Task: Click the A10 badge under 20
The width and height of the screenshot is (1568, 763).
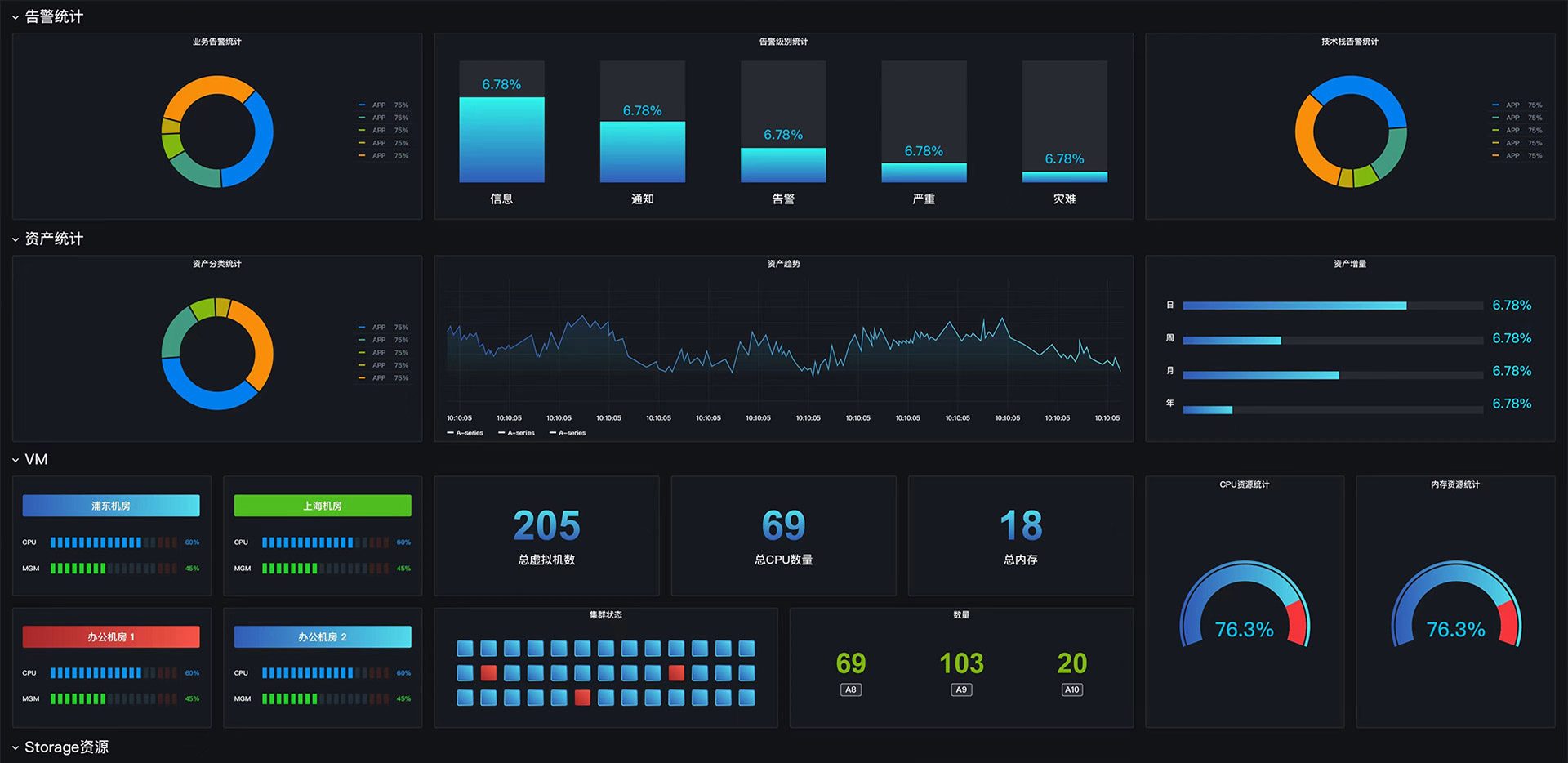Action: pos(1071,690)
